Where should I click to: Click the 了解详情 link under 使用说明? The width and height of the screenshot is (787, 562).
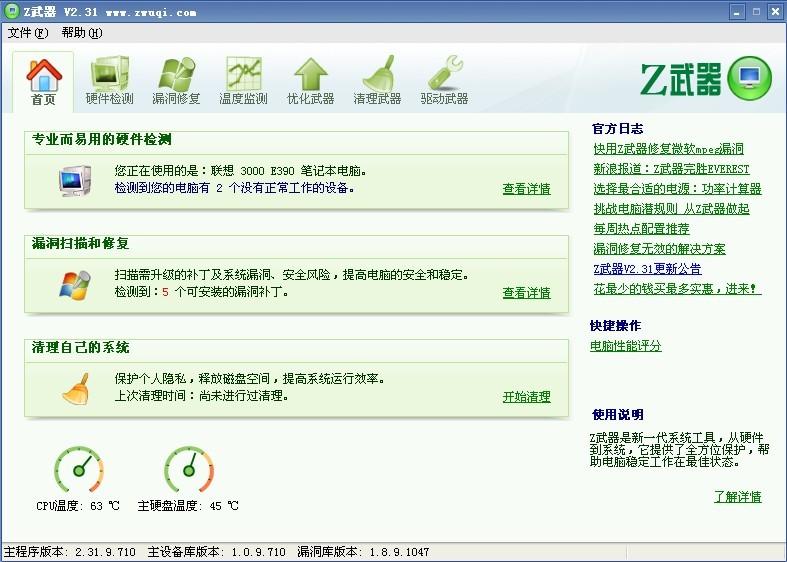[738, 497]
